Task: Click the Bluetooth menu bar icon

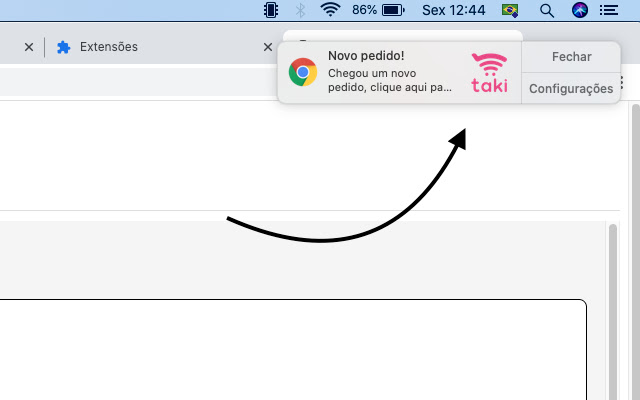Action: pos(300,10)
